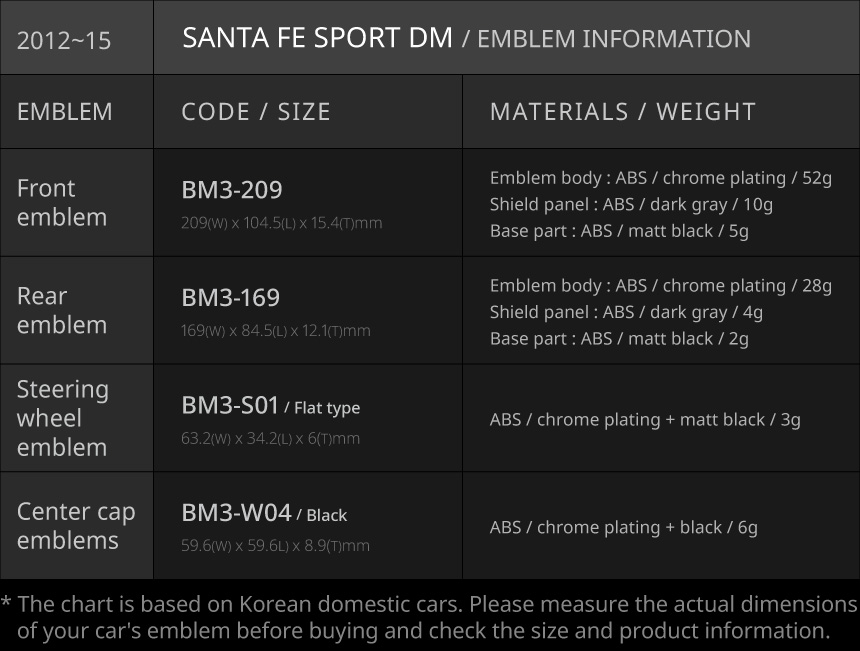Click the Center cap emblems row label
This screenshot has width=860, height=651.
pos(76,526)
